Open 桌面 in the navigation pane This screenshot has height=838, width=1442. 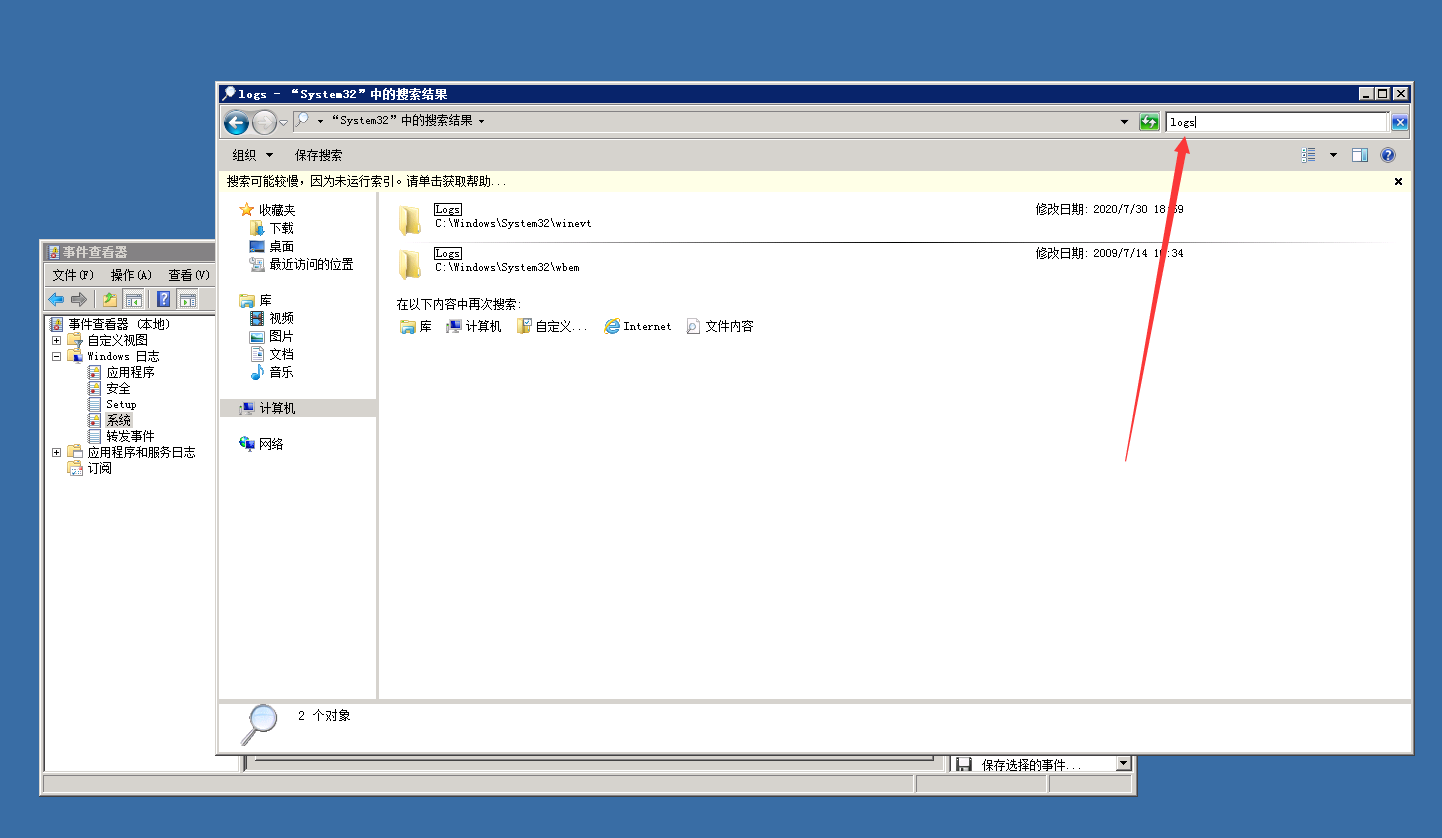point(272,246)
